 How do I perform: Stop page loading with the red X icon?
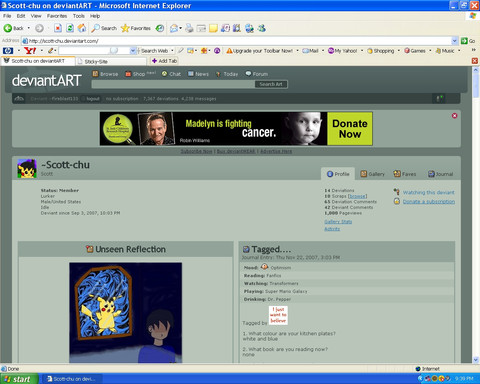tap(58, 28)
